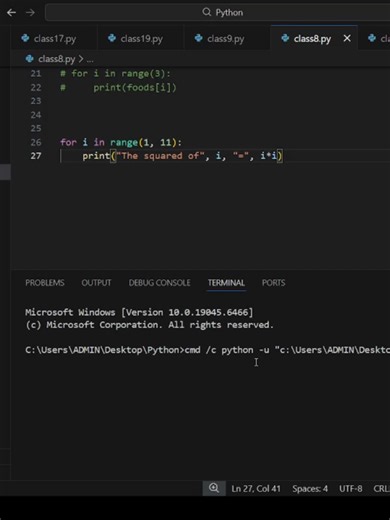Click the class8.py breadcrumb item
Image resolution: width=390 pixels, height=520 pixels.
pos(56,59)
